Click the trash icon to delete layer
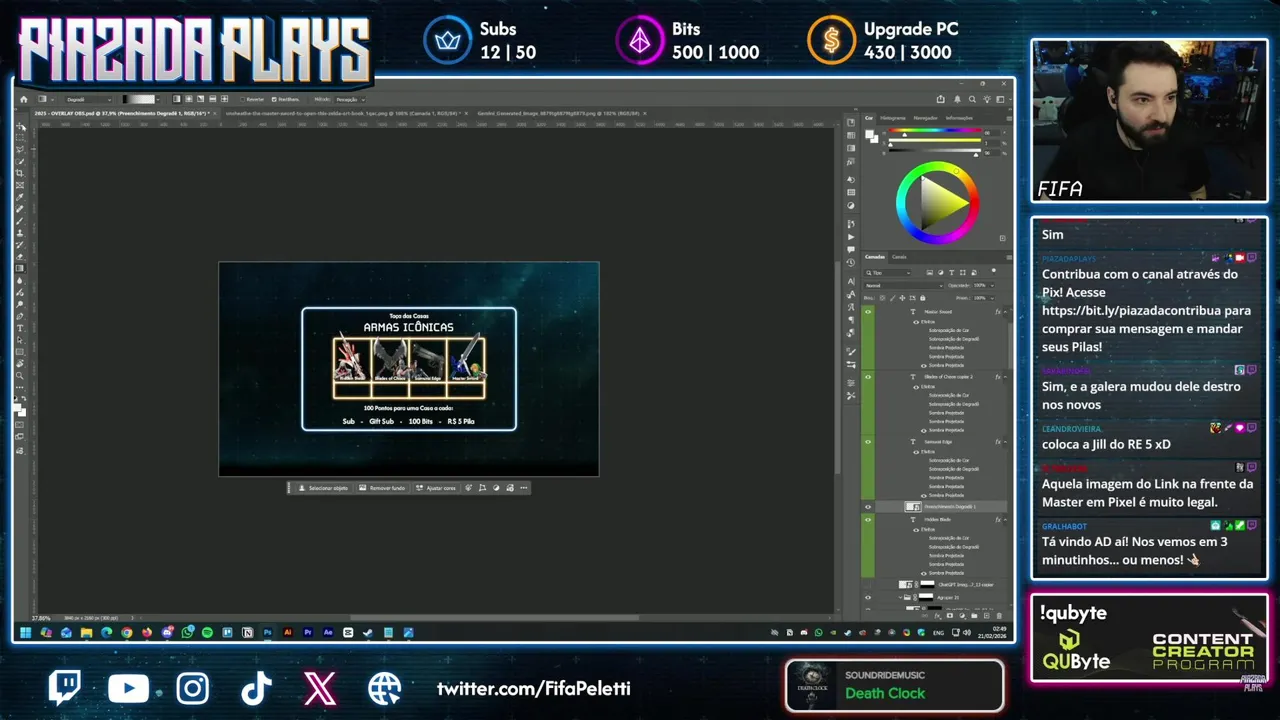Viewport: 1280px width, 720px height. tap(999, 616)
